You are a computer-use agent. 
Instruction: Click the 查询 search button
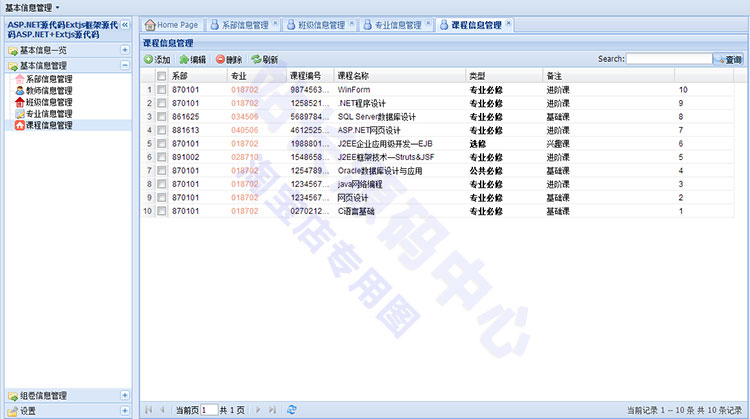(x=727, y=60)
